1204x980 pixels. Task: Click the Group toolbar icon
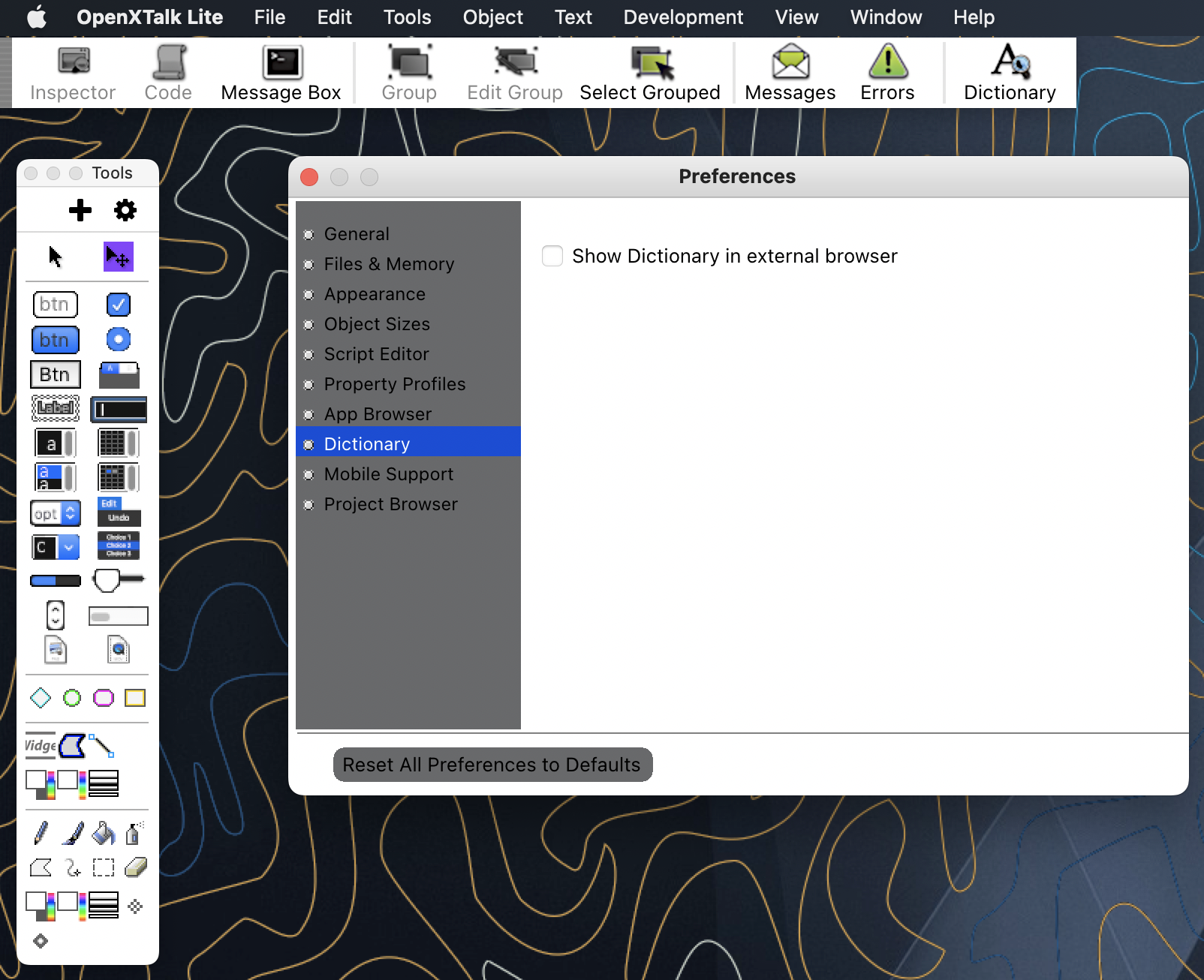[409, 74]
